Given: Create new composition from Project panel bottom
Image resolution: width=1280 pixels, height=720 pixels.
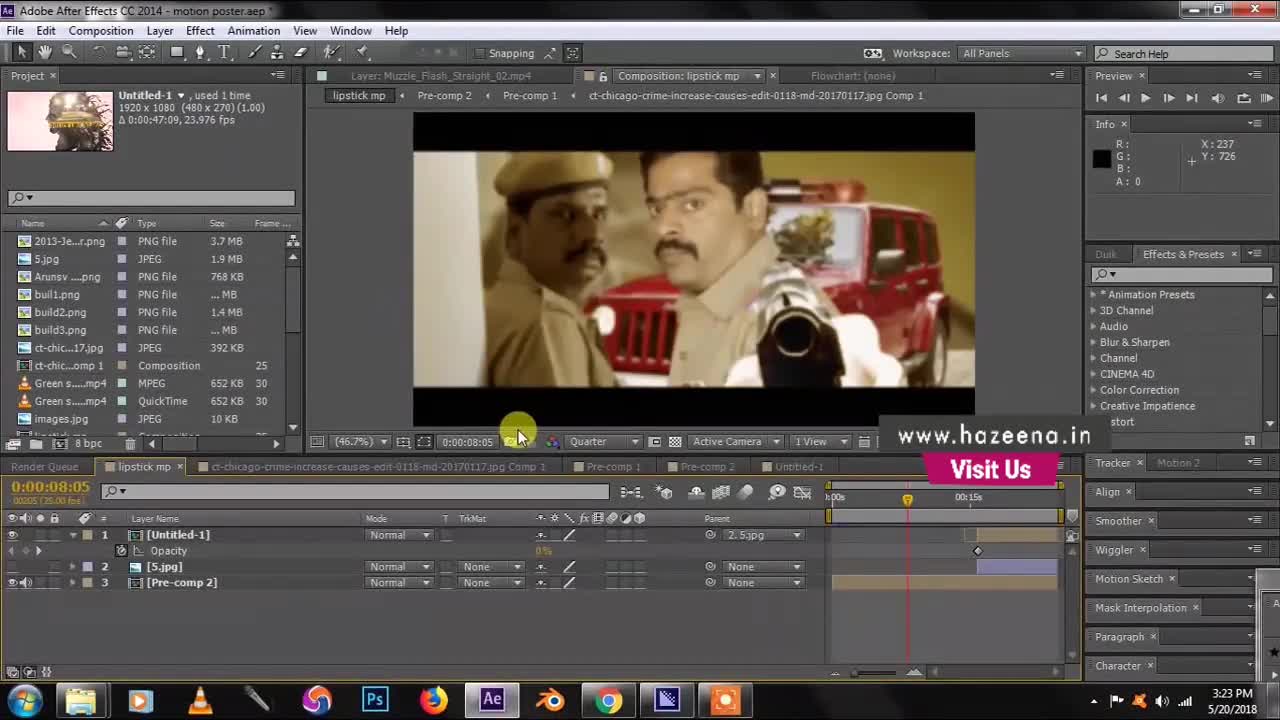Looking at the screenshot, I should coord(60,443).
